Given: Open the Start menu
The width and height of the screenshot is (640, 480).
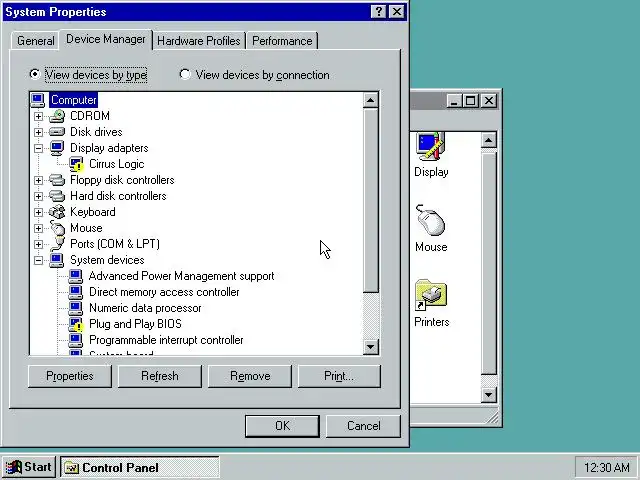Looking at the screenshot, I should click(x=29, y=467).
